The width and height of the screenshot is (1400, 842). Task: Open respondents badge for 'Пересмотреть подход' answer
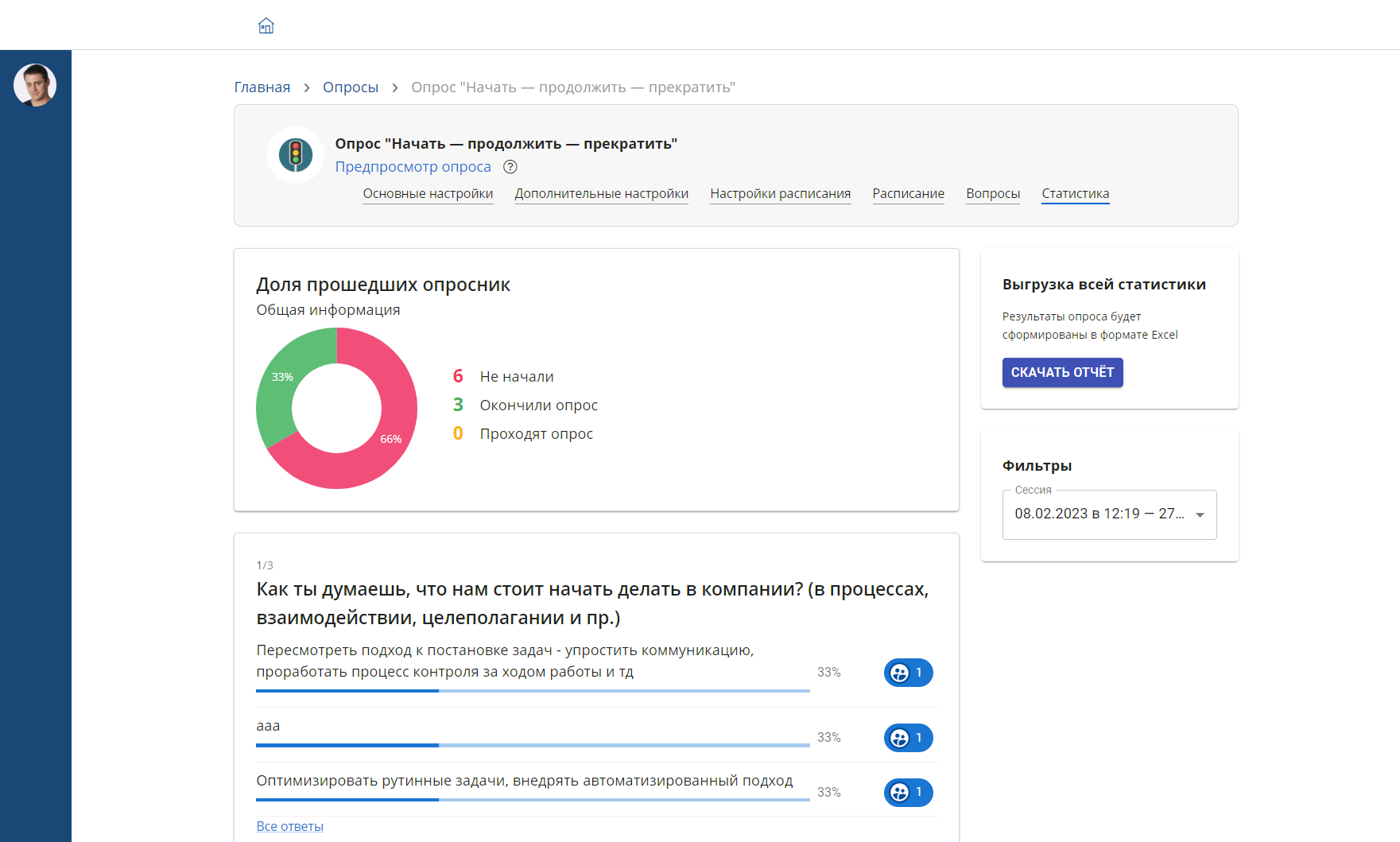coord(908,673)
